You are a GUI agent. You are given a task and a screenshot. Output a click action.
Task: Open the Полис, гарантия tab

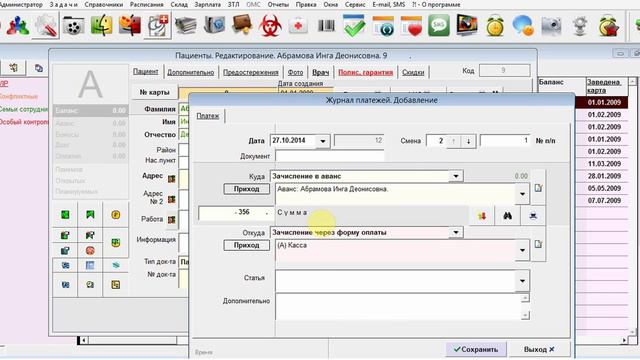click(366, 72)
